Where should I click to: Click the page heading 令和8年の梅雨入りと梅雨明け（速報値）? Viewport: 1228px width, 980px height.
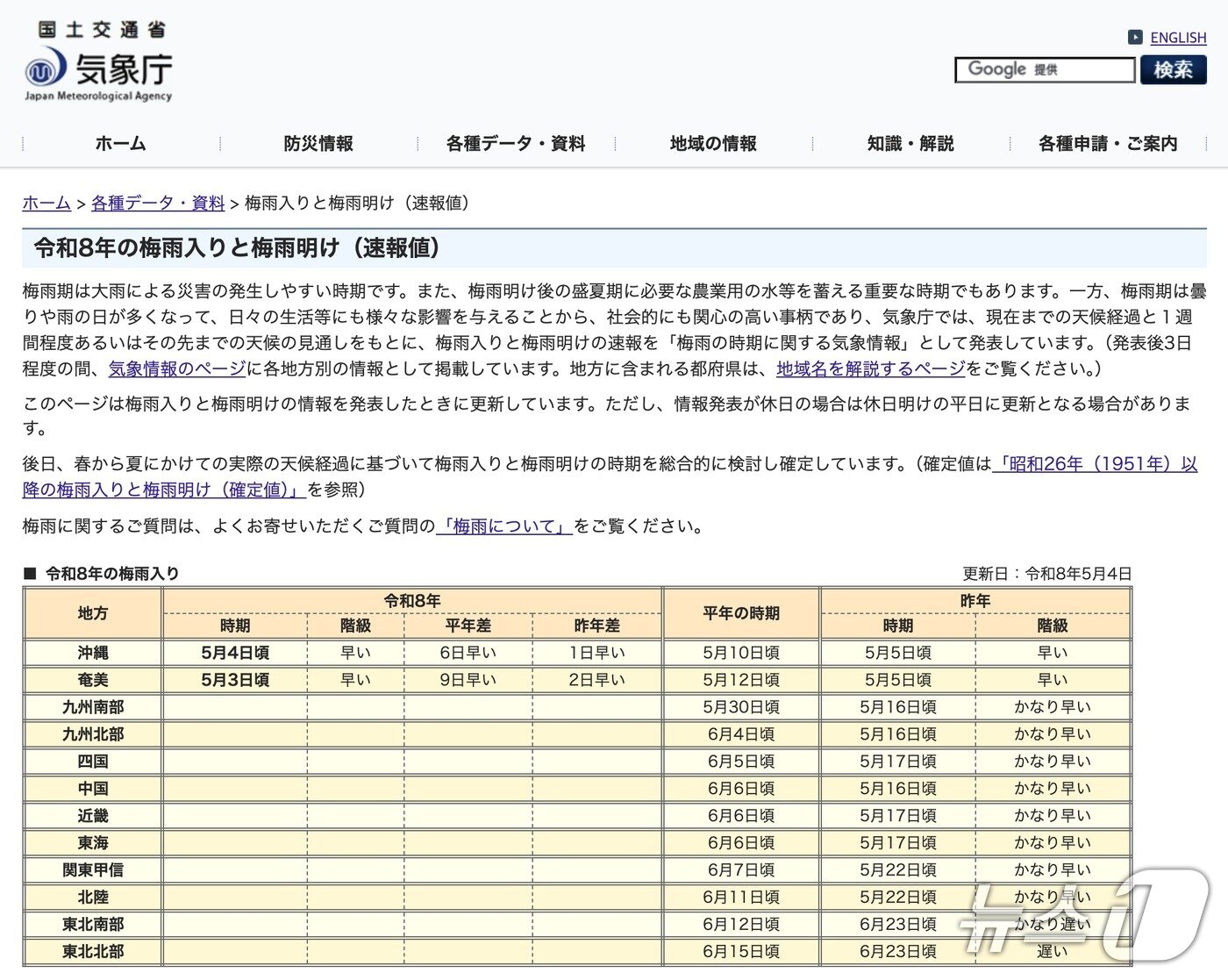point(237,248)
